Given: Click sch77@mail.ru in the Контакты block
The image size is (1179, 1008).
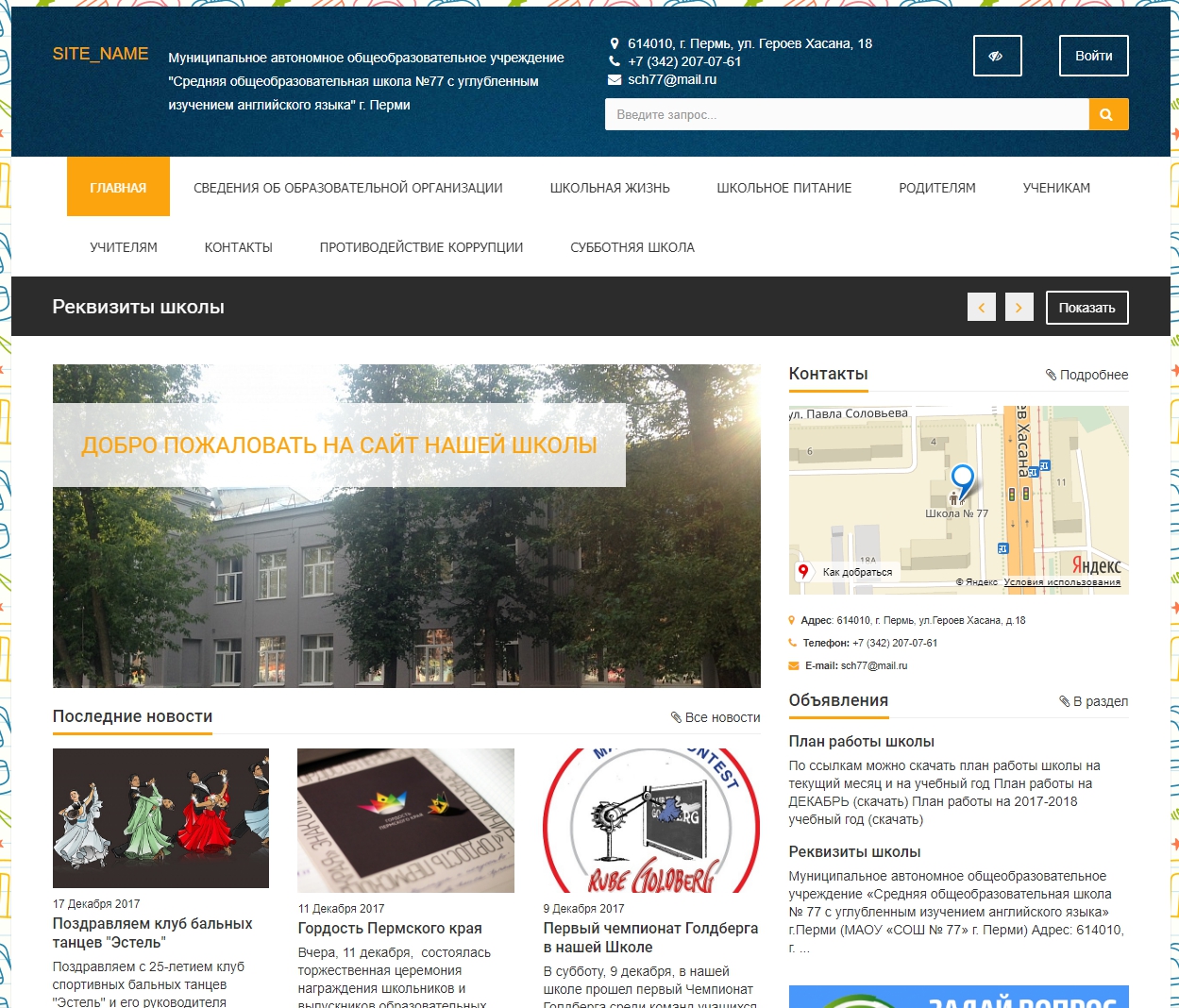Looking at the screenshot, I should click(874, 666).
